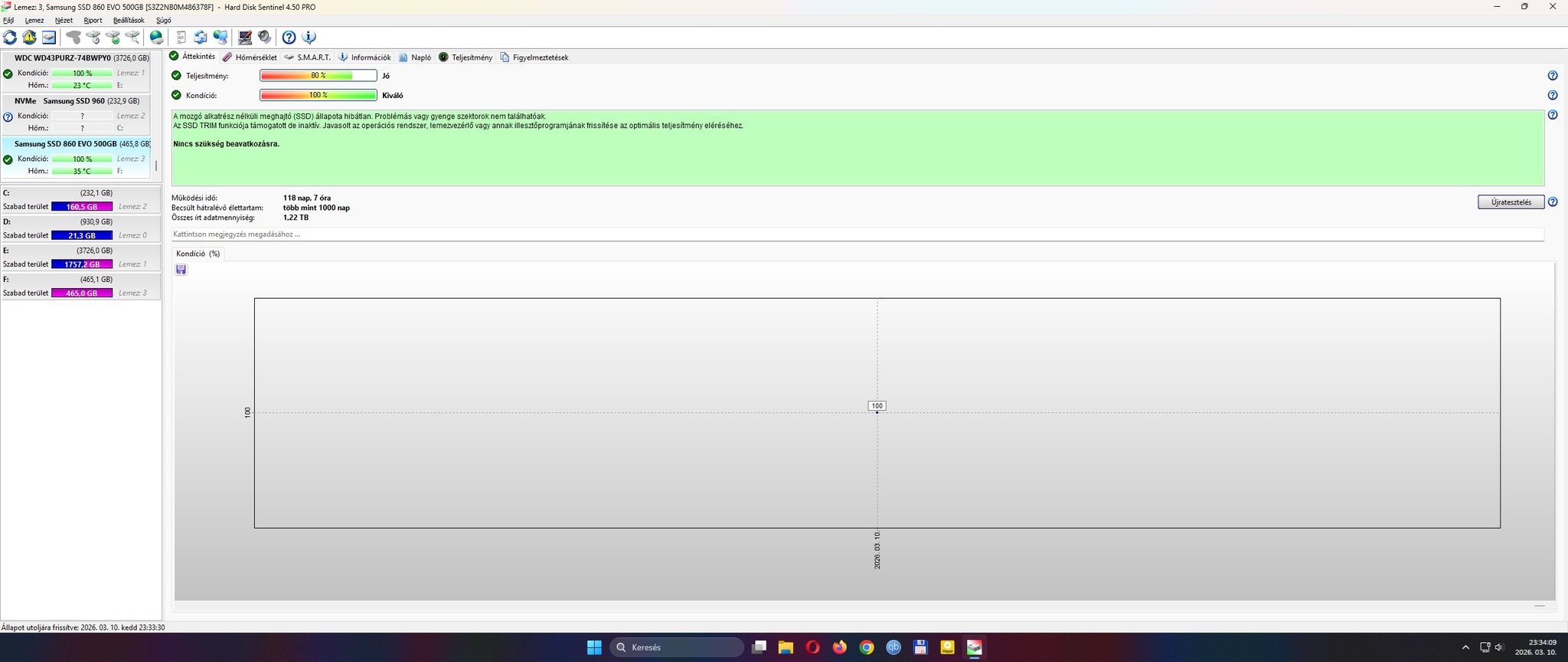Click the Teljesítmény 80 % progress bar

318,76
